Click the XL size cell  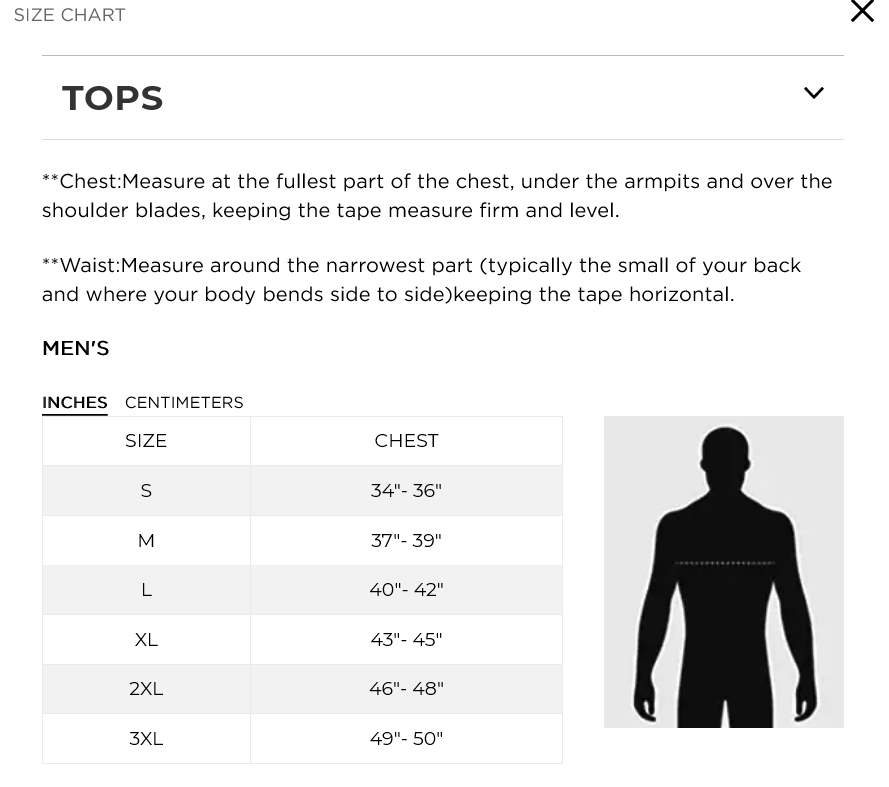(146, 640)
